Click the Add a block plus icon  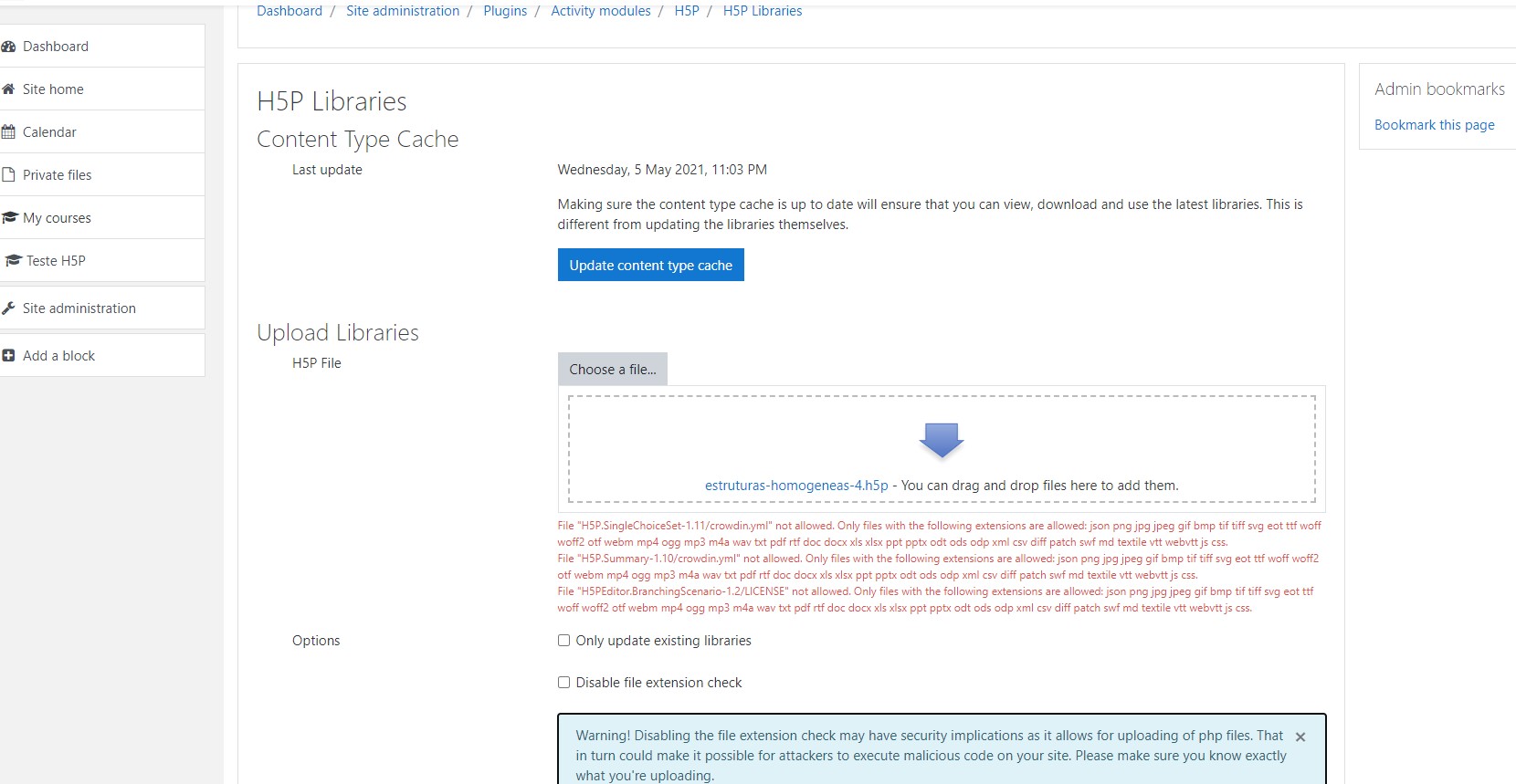(x=8, y=356)
